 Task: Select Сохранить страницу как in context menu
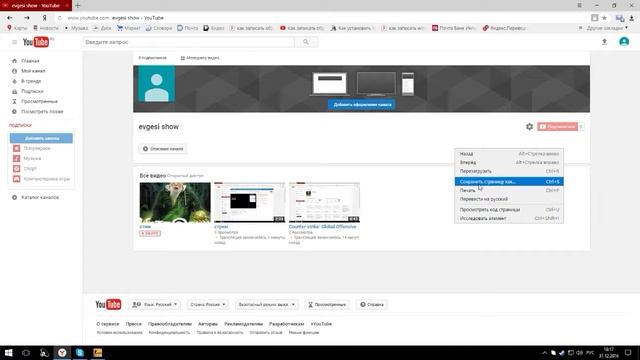point(509,182)
